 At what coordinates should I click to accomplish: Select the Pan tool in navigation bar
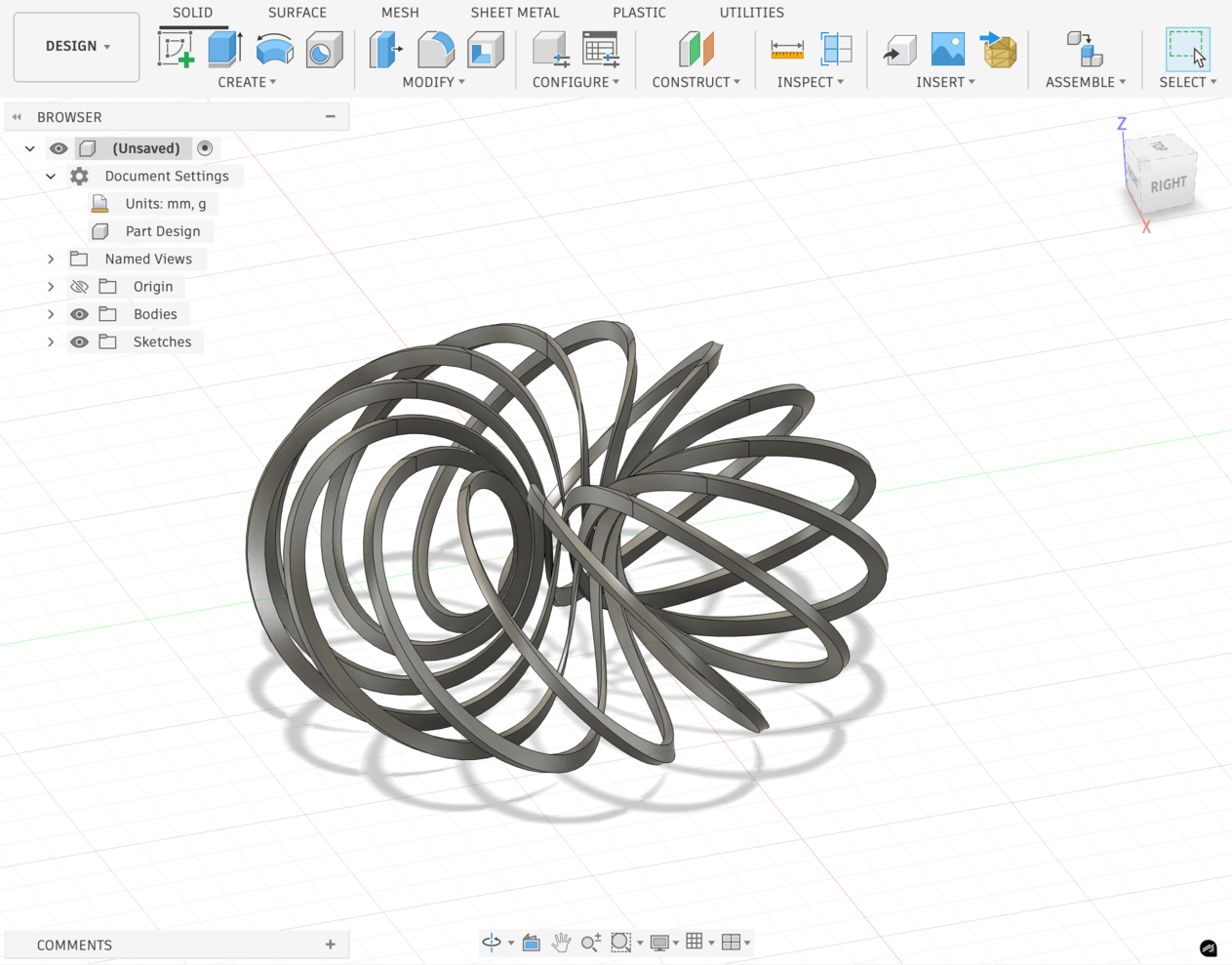[x=561, y=942]
